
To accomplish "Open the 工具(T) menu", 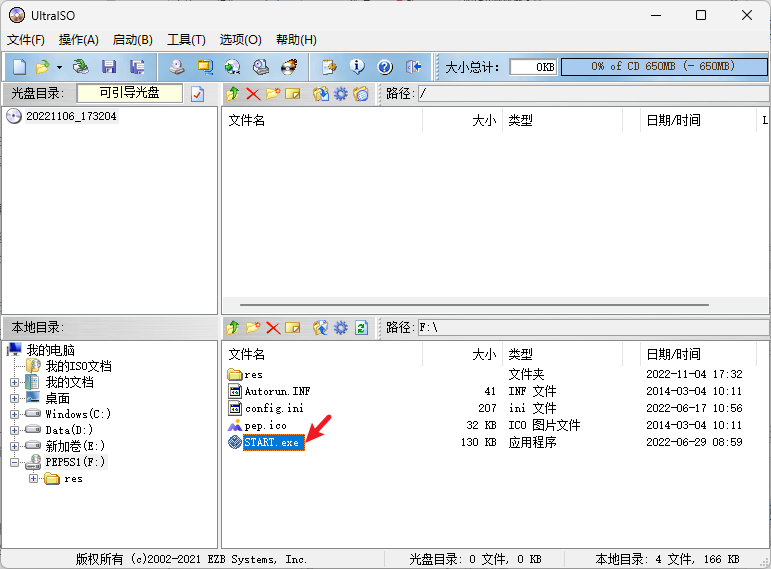I will tap(186, 40).
